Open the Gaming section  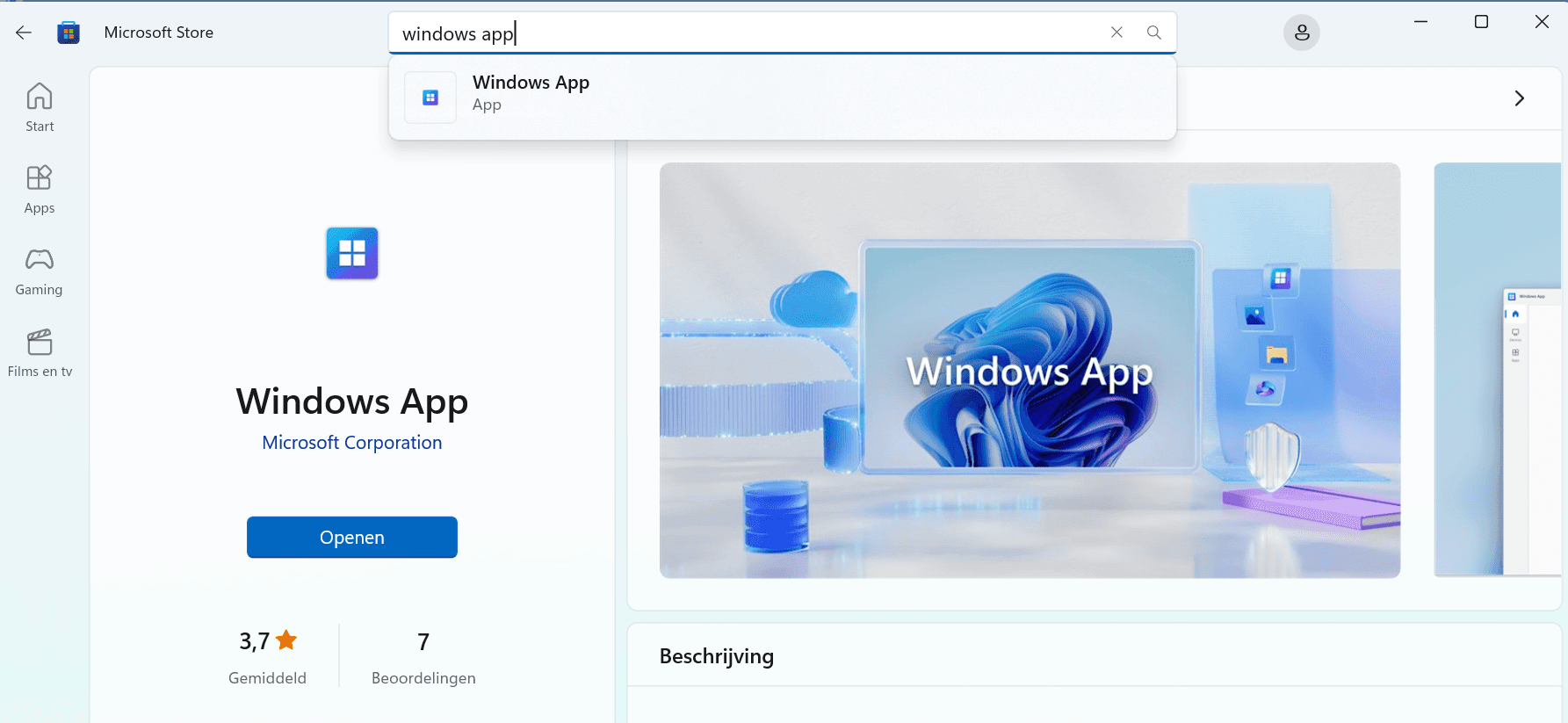40,271
